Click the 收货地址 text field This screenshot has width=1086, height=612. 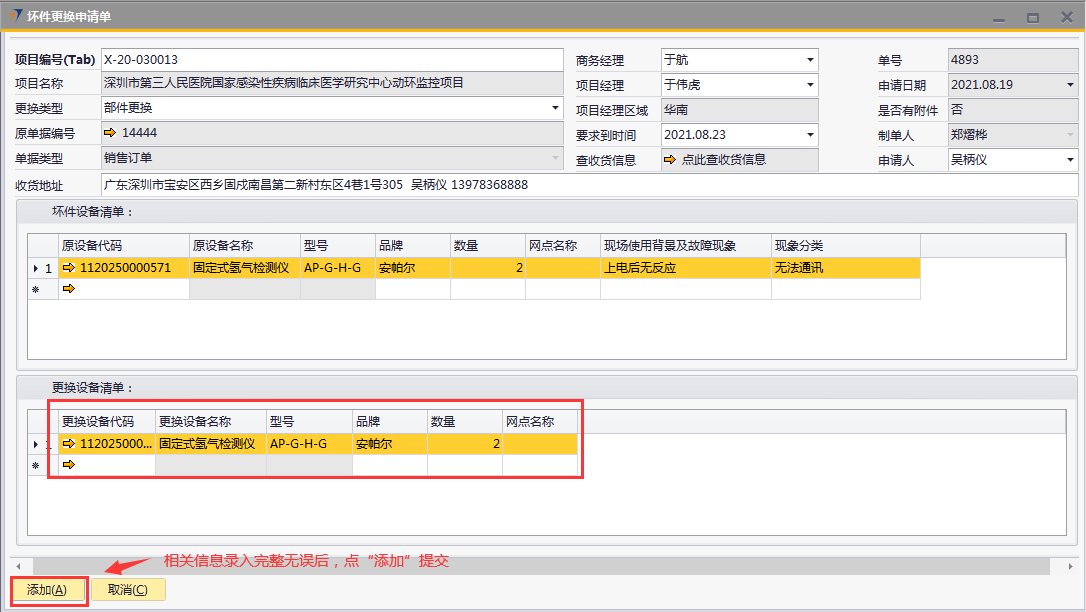point(588,185)
